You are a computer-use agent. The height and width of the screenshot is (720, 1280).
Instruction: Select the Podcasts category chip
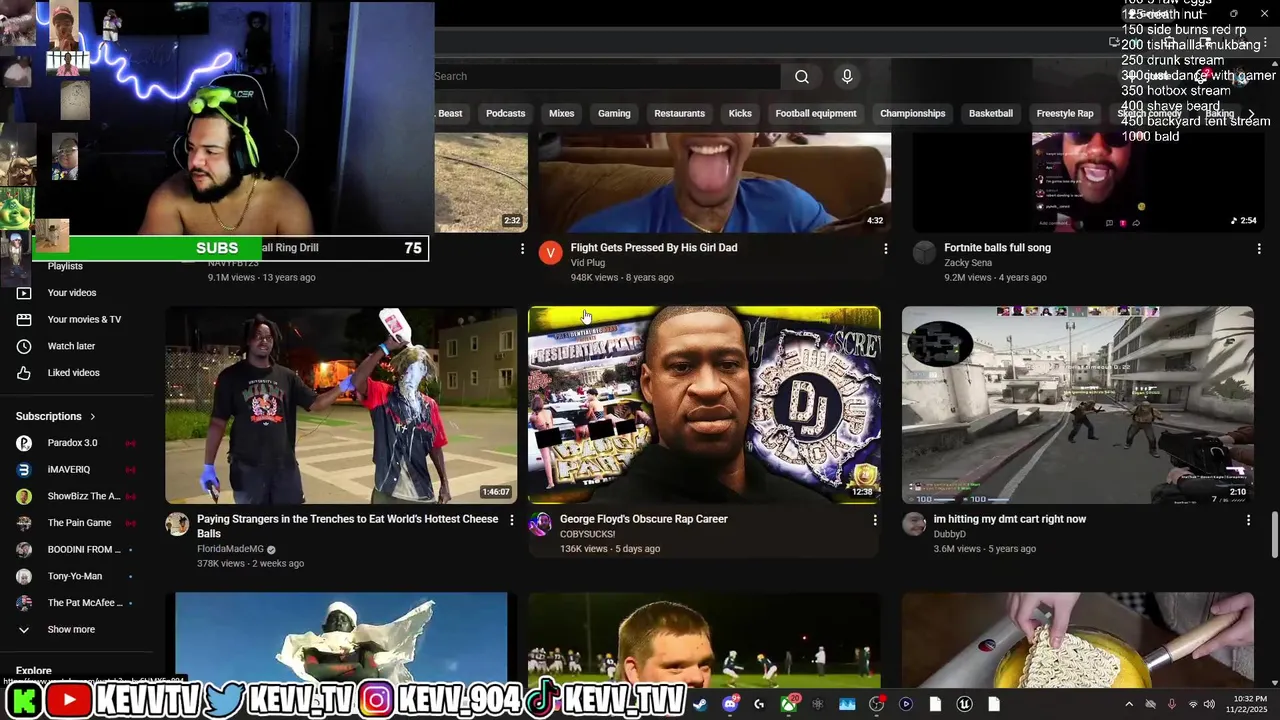505,114
